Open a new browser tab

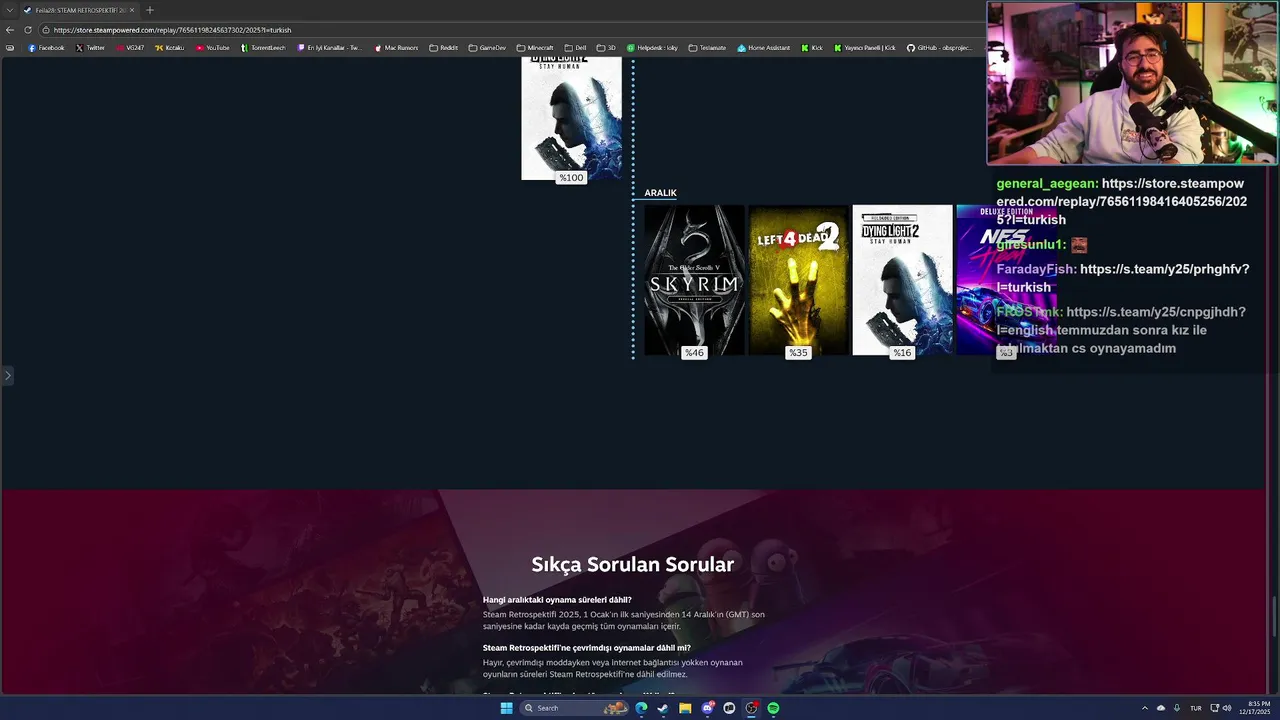(150, 10)
